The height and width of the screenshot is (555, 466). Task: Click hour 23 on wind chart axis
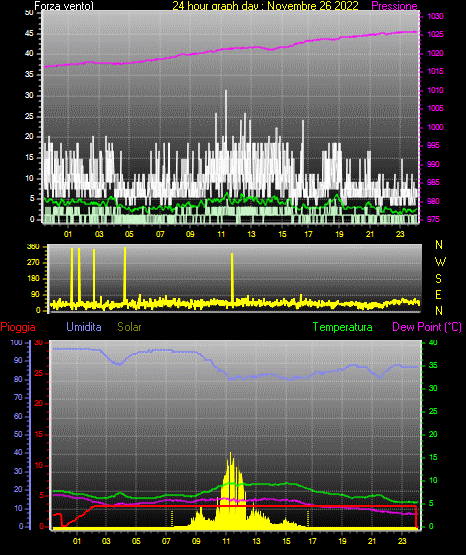click(x=400, y=234)
